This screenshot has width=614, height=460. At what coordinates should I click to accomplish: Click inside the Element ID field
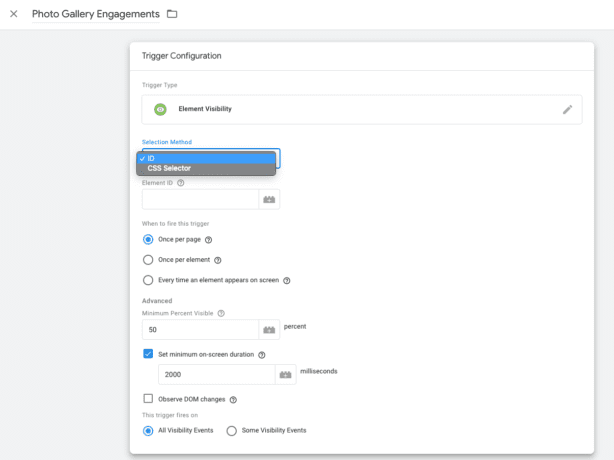click(200, 199)
